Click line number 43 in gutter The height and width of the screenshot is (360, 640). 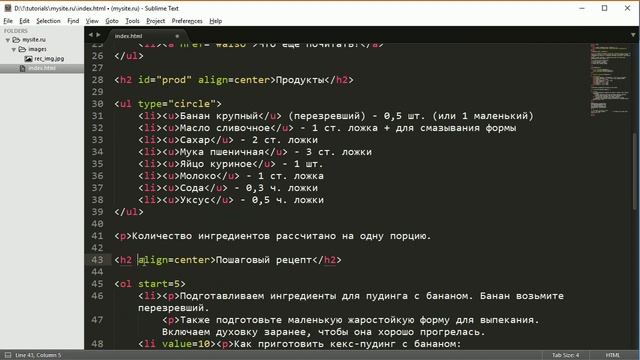pos(98,260)
